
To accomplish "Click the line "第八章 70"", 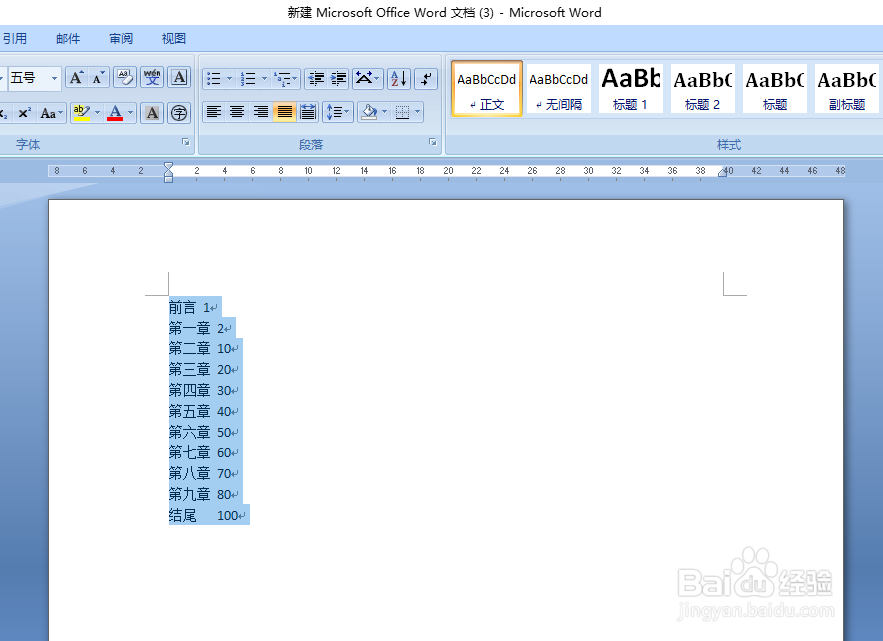I will click(203, 473).
